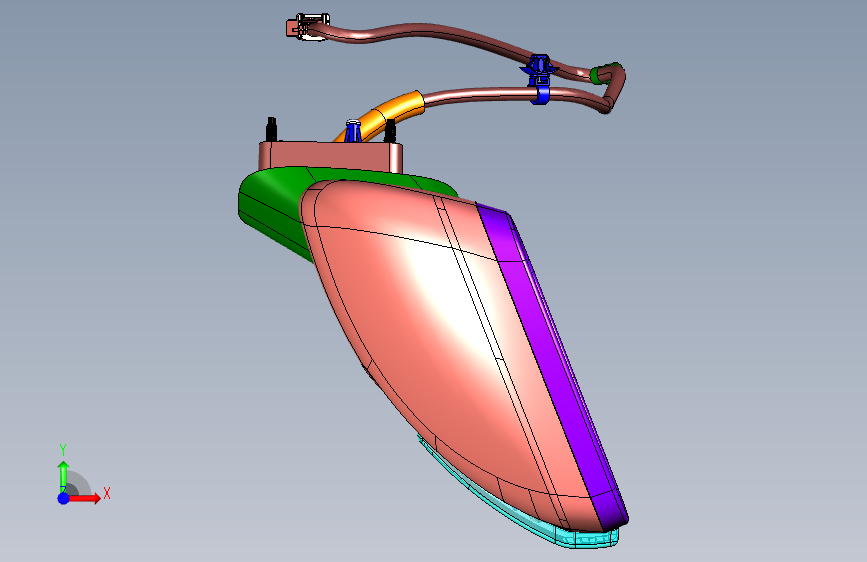Select the green grommet at the cable bend
Image resolution: width=867 pixels, height=562 pixels.
597,75
